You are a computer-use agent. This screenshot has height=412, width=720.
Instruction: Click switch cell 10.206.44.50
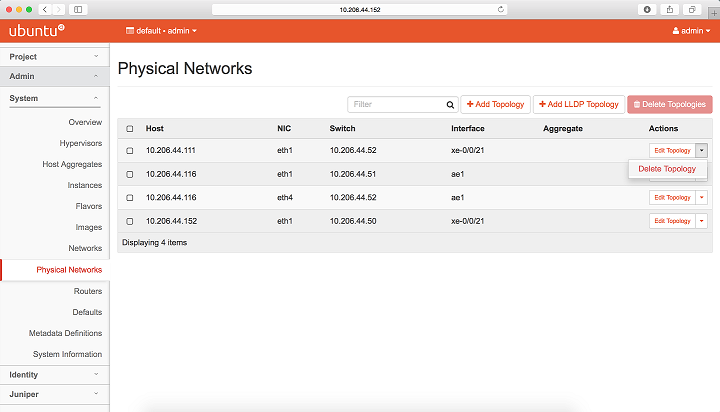353,221
